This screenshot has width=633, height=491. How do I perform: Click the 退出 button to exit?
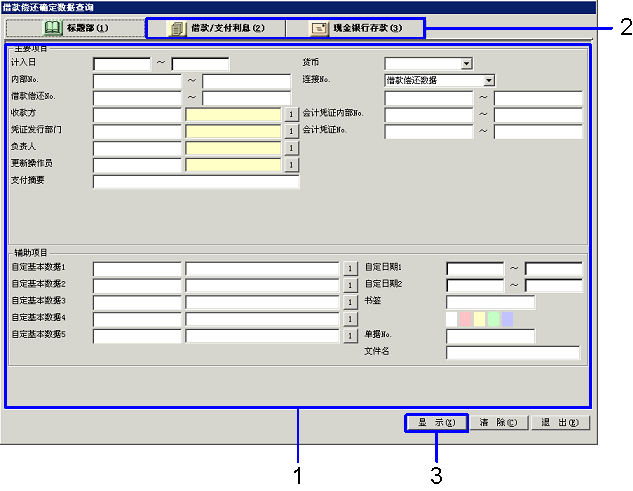[559, 423]
